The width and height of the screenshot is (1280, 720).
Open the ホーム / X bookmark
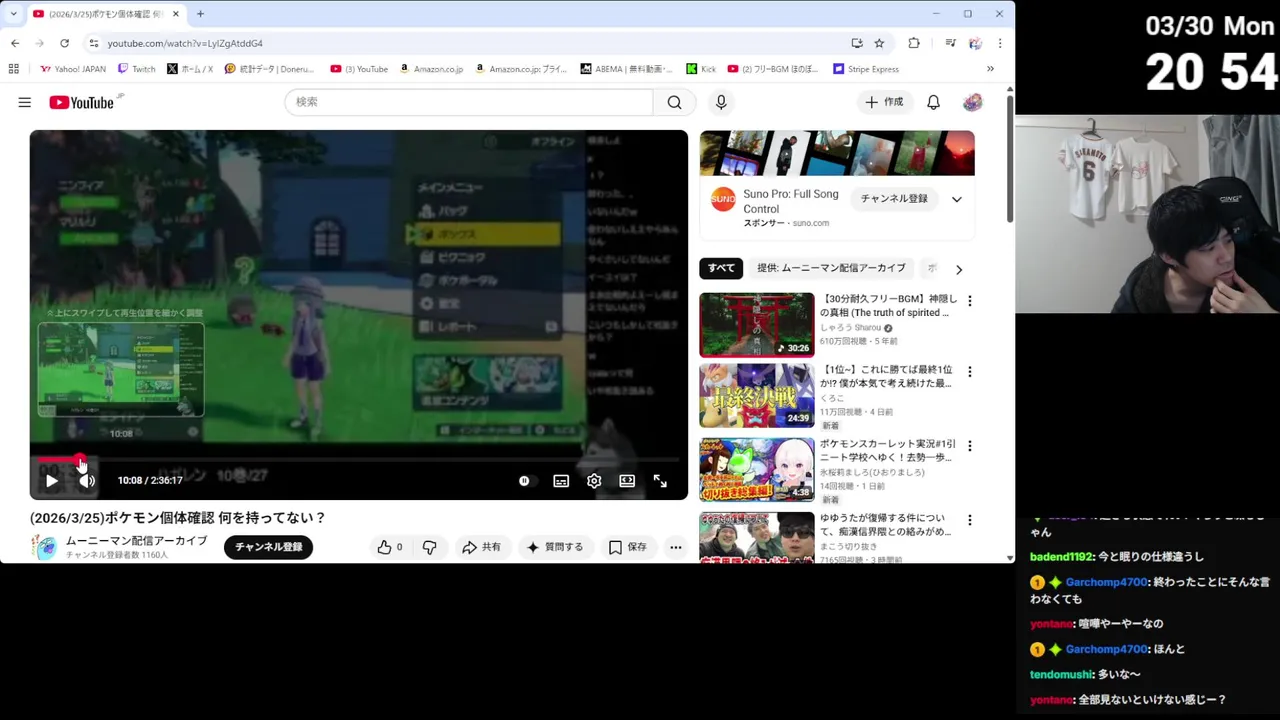coord(190,69)
